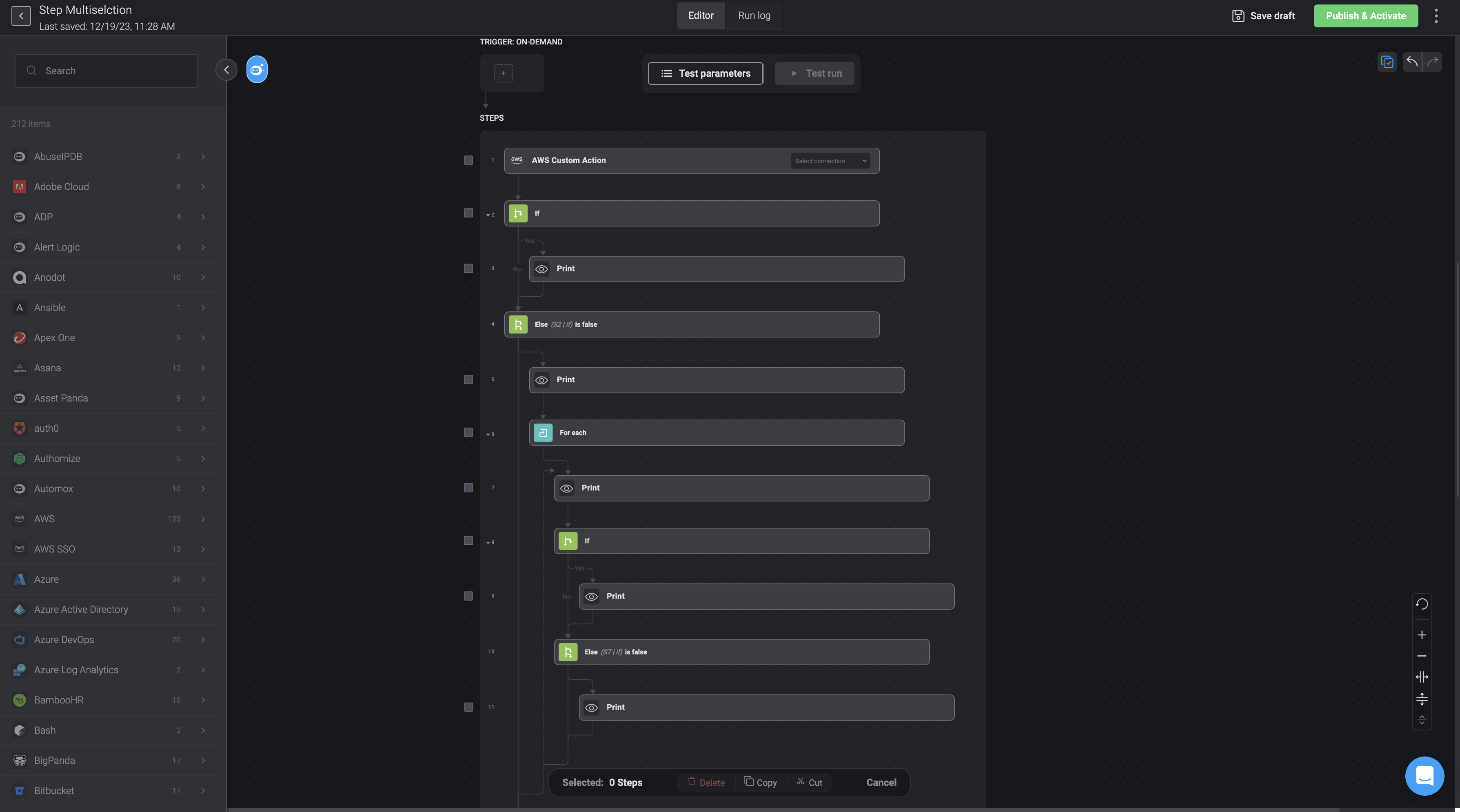The width and height of the screenshot is (1460, 812).
Task: Click the back arrow beside Step Multiselction
Action: (21, 15)
